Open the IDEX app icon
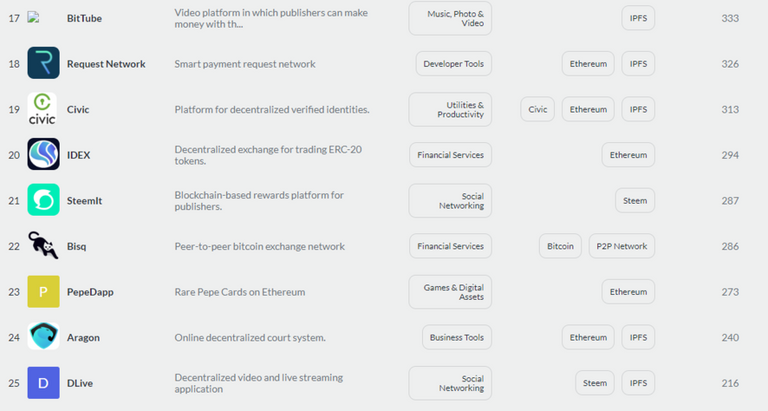The height and width of the screenshot is (411, 768). tap(43, 155)
